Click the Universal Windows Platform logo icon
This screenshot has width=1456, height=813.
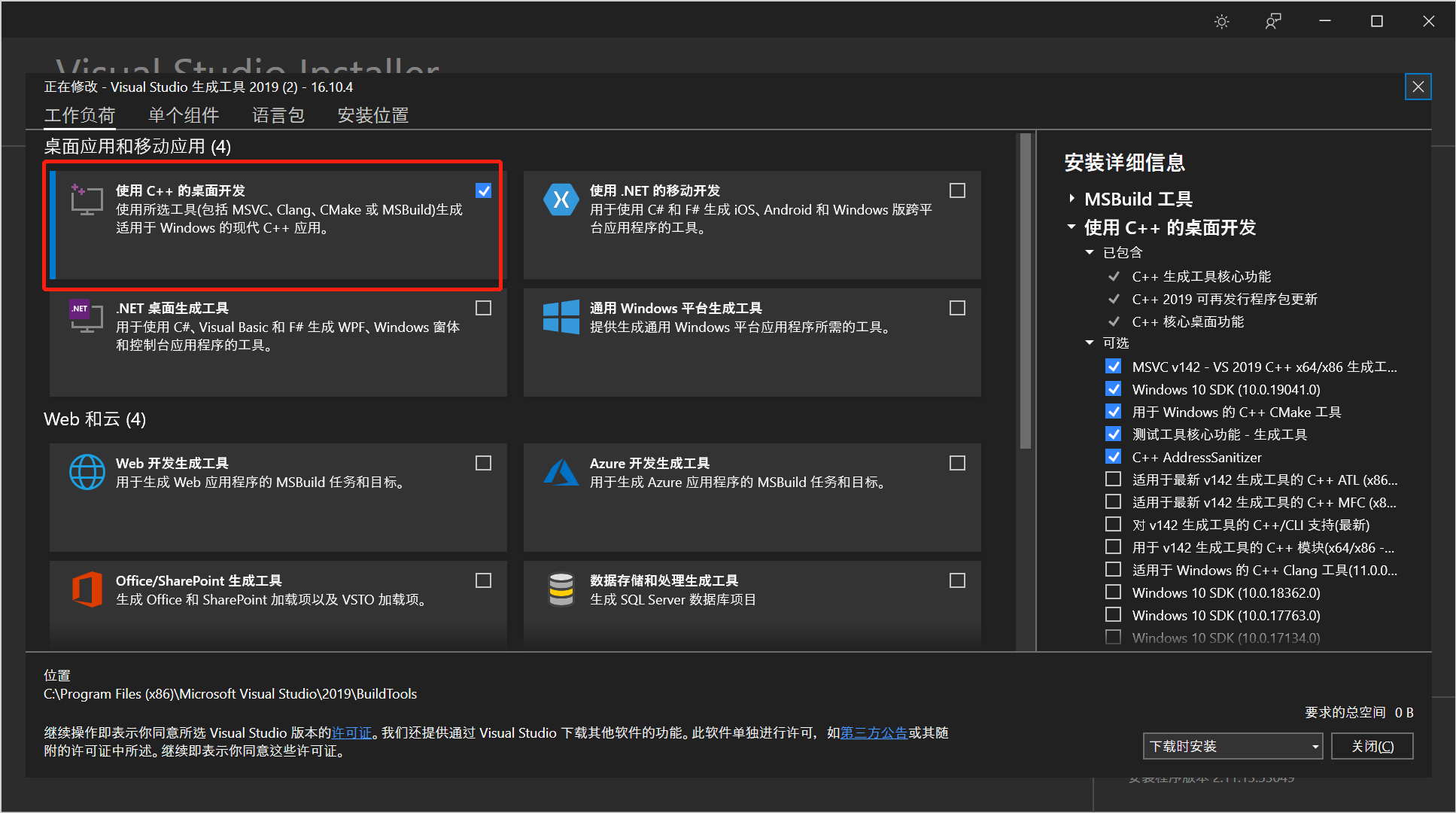coord(561,317)
